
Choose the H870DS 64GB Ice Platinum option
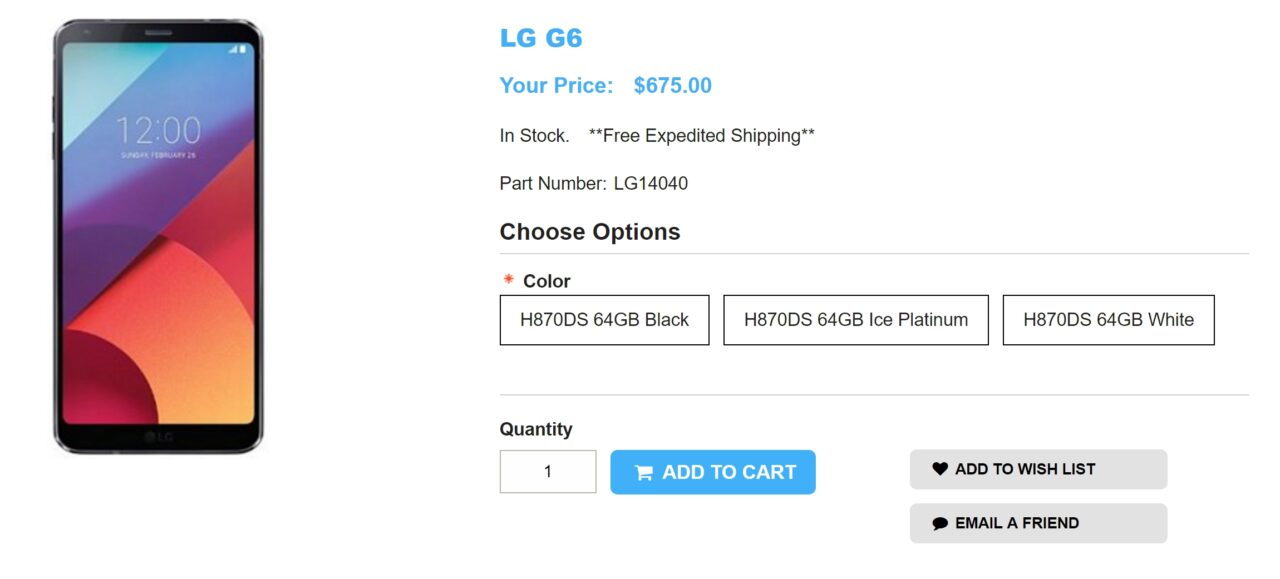(855, 320)
